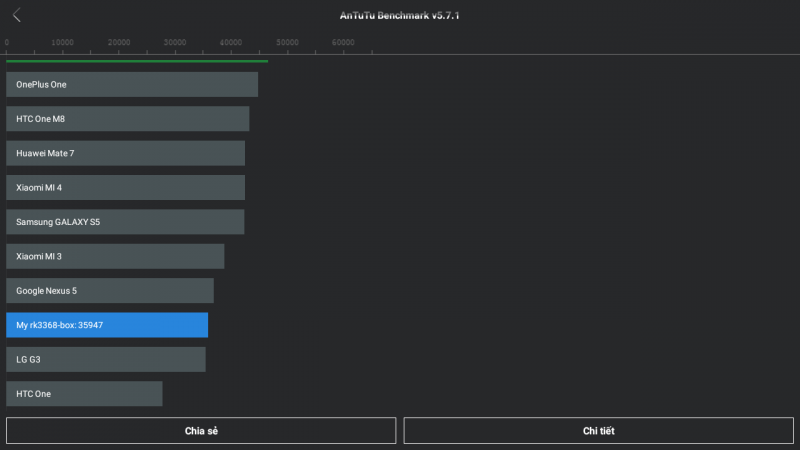
Task: Select the Google Nexus 5 bar
Action: (x=110, y=290)
